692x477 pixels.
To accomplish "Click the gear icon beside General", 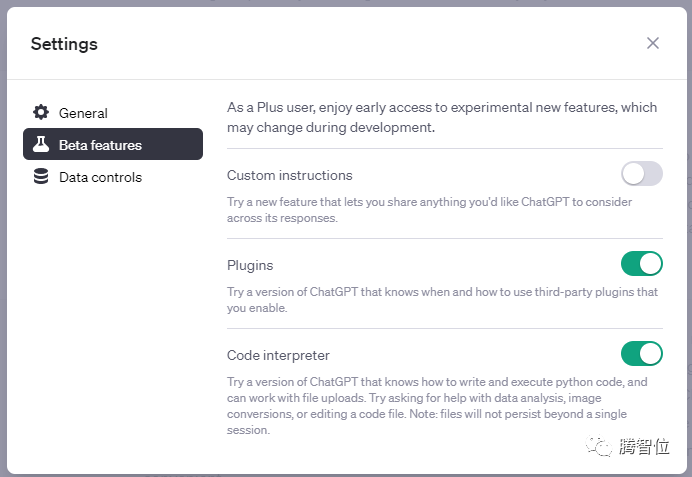I will click(41, 113).
